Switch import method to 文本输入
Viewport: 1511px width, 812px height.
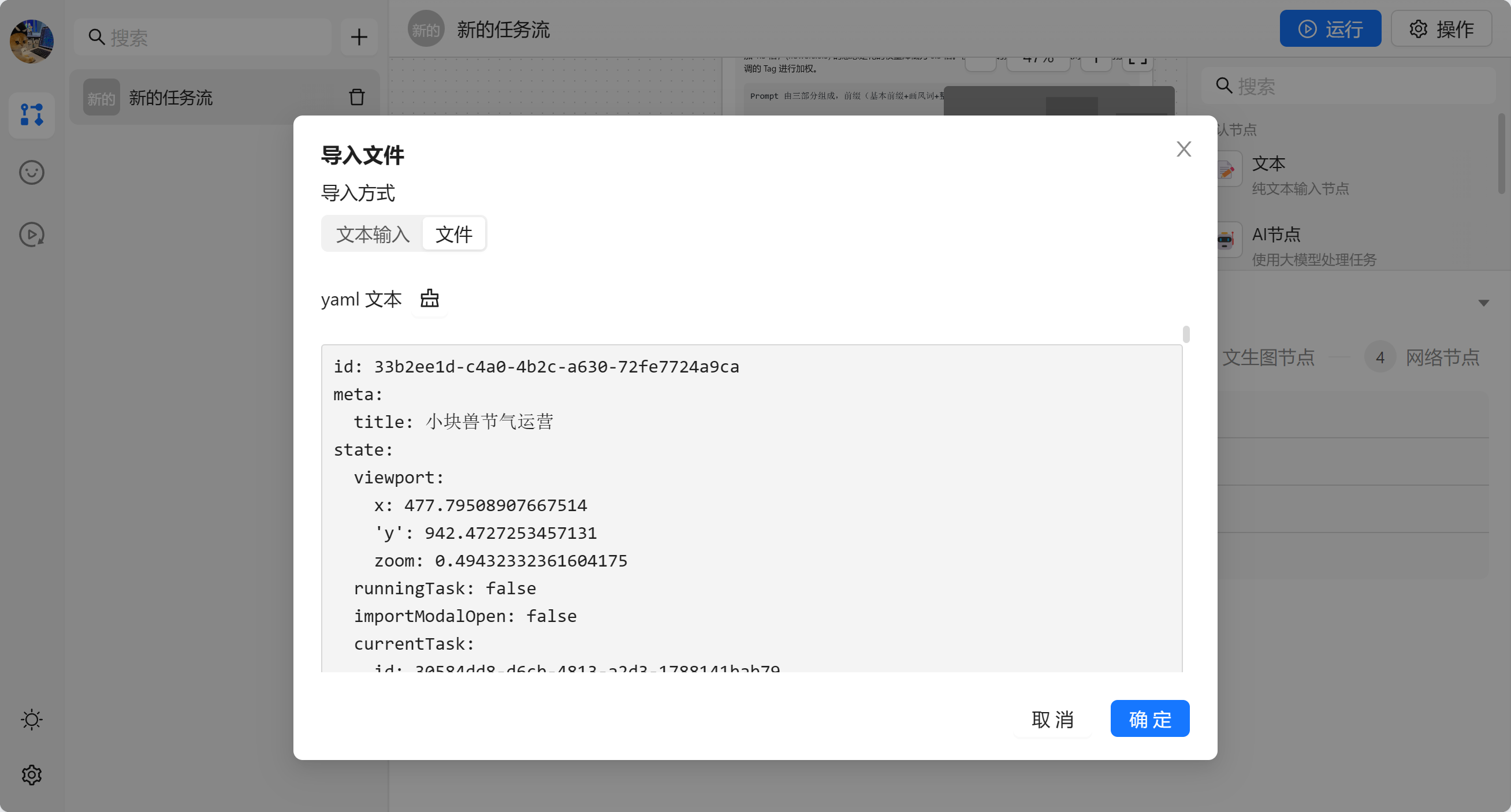[373, 234]
